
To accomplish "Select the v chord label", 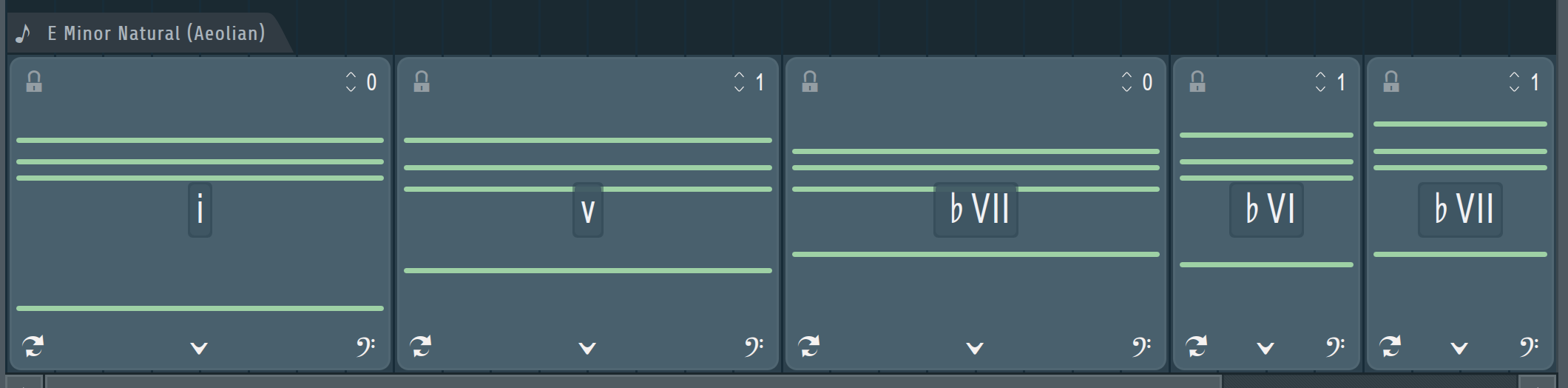I will pos(588,210).
